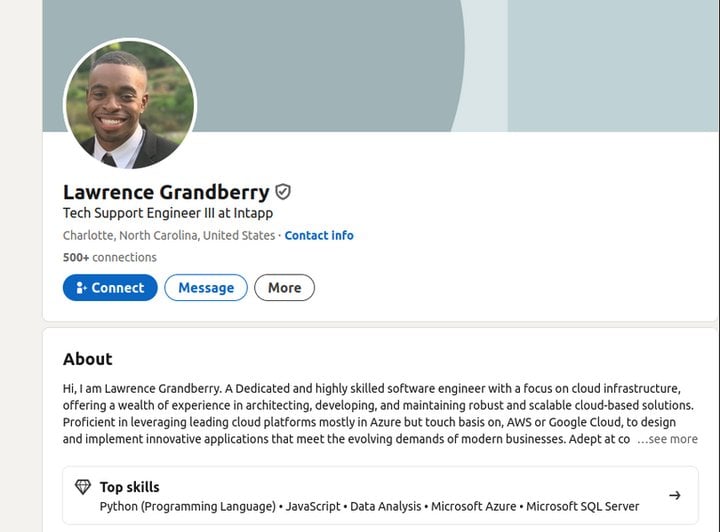Screen dimensions: 720x532
Task: Click the verification shield badge beside the name
Action: click(283, 192)
